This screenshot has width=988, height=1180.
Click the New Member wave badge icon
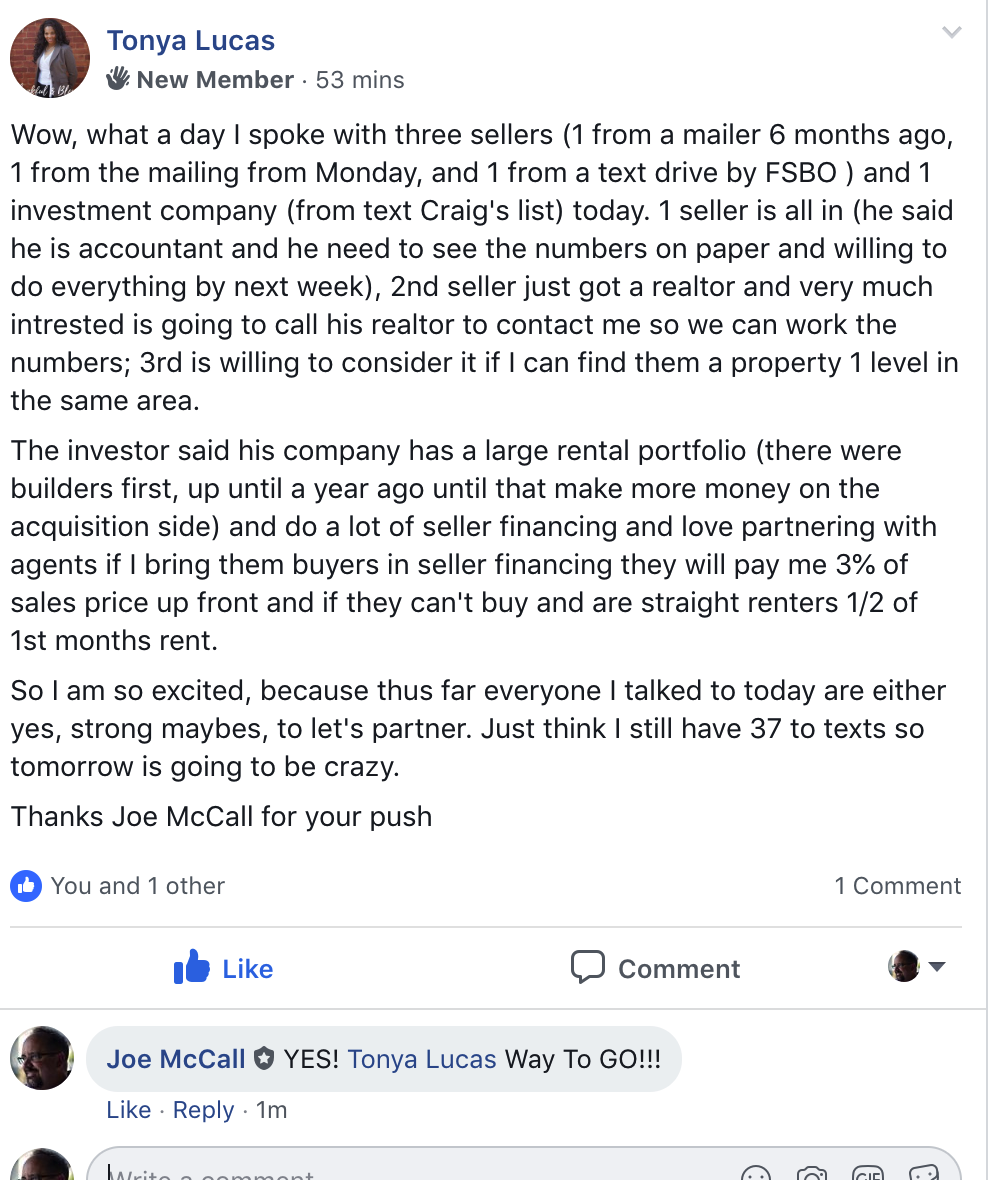click(118, 78)
